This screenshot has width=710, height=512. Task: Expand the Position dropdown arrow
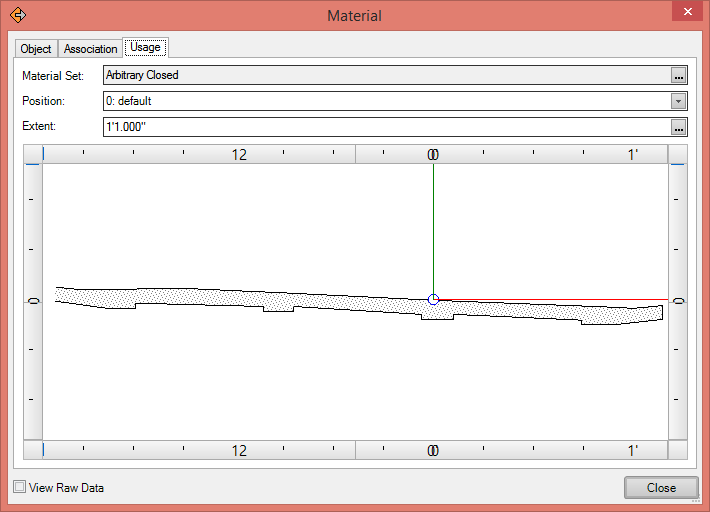[x=678, y=101]
